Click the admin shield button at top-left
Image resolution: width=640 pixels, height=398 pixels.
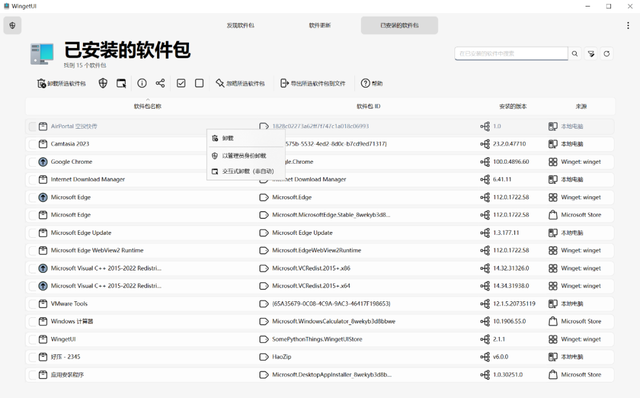click(x=12, y=25)
